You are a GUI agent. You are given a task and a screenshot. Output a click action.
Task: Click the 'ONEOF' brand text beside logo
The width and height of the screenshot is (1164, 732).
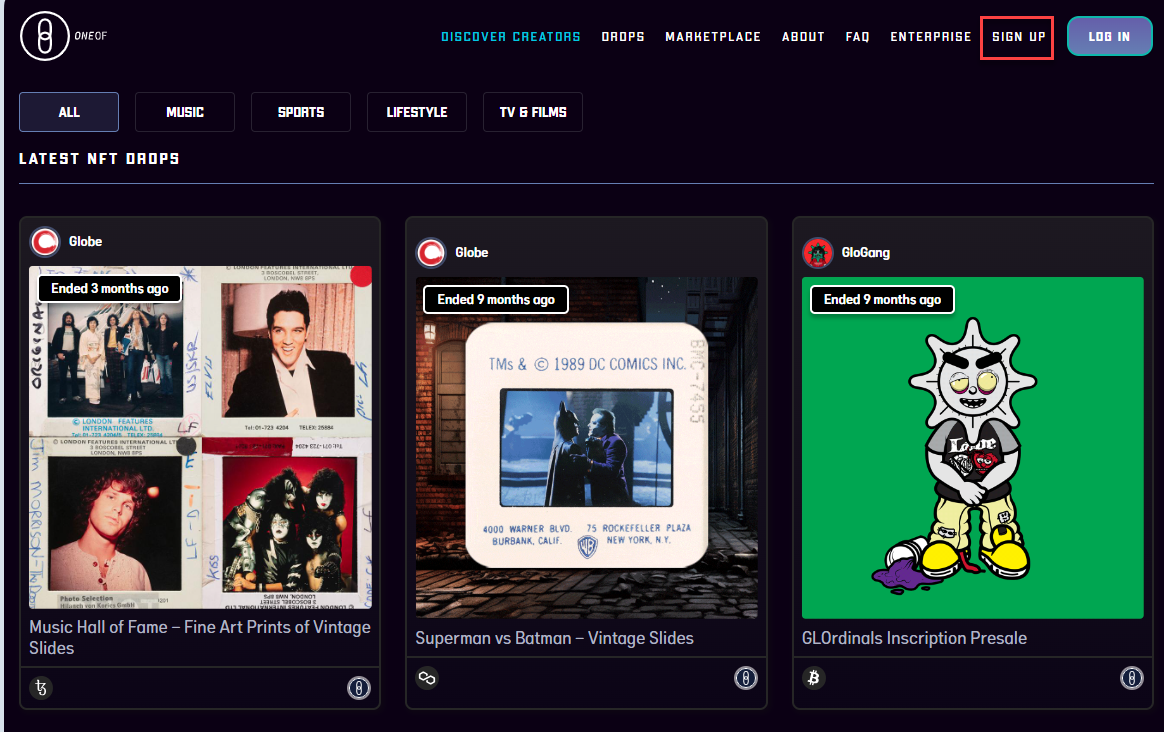click(x=91, y=36)
